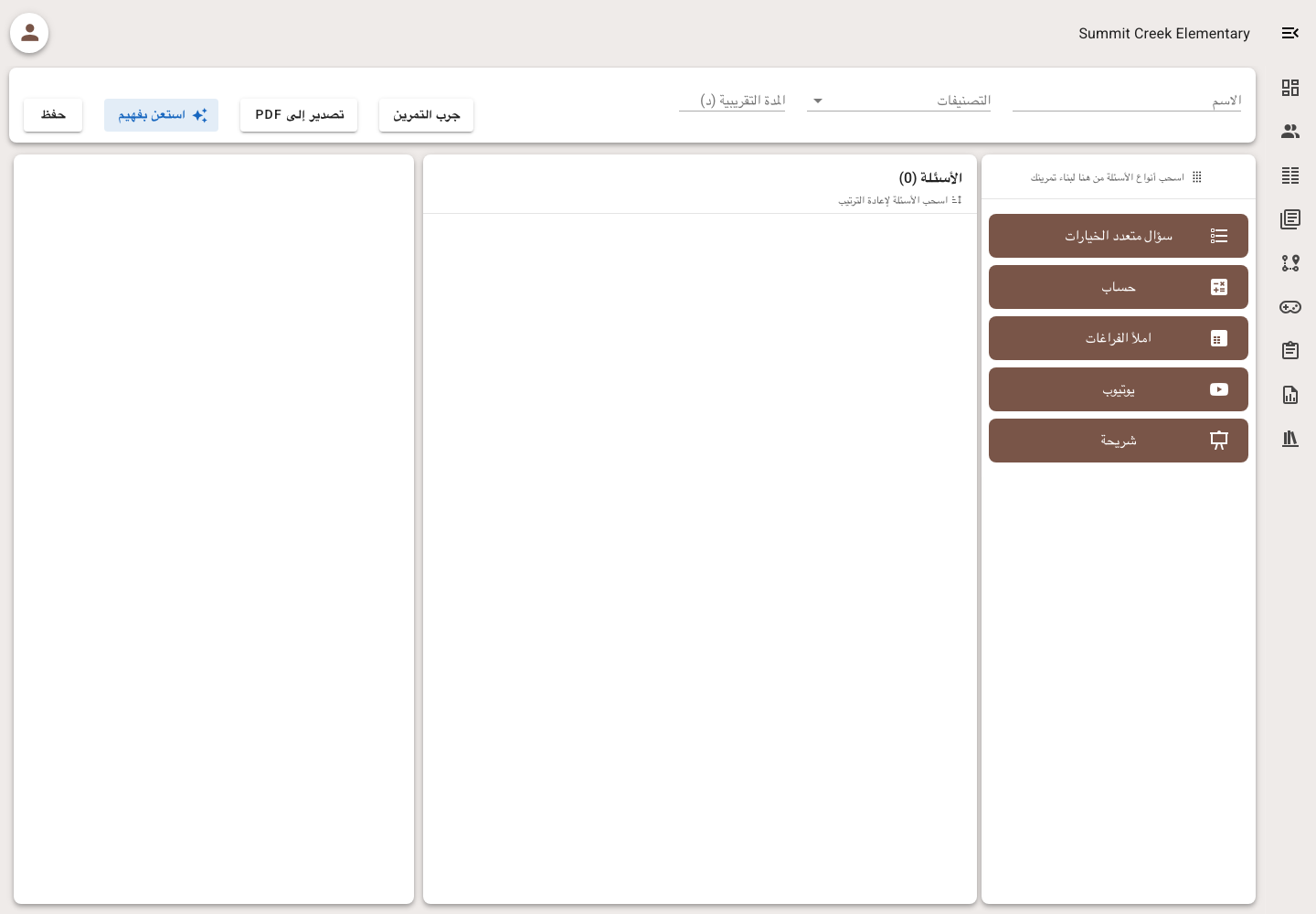The width and height of the screenshot is (1316, 914).
Task: Click the التصنيفات categories field
Action: 899,101
